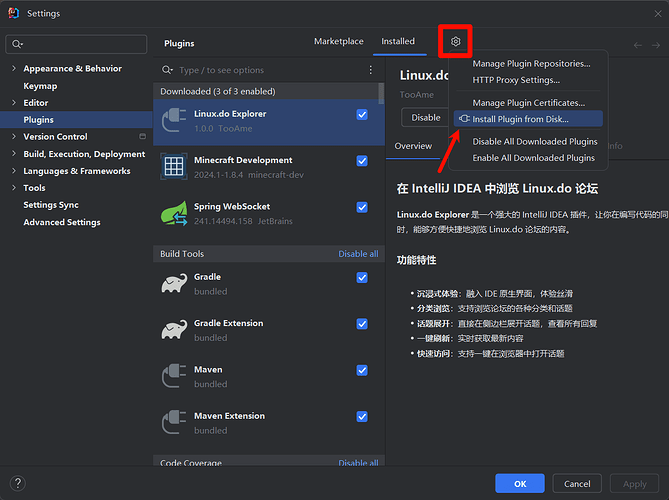Click the Linux.do Explorer plugin icon

(174, 120)
